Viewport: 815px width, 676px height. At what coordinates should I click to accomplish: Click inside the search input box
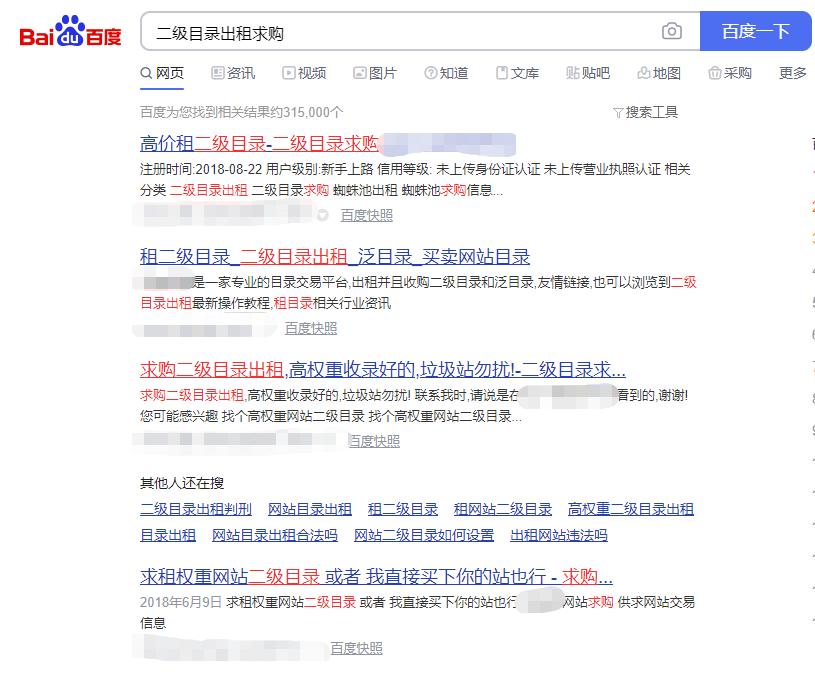(400, 31)
